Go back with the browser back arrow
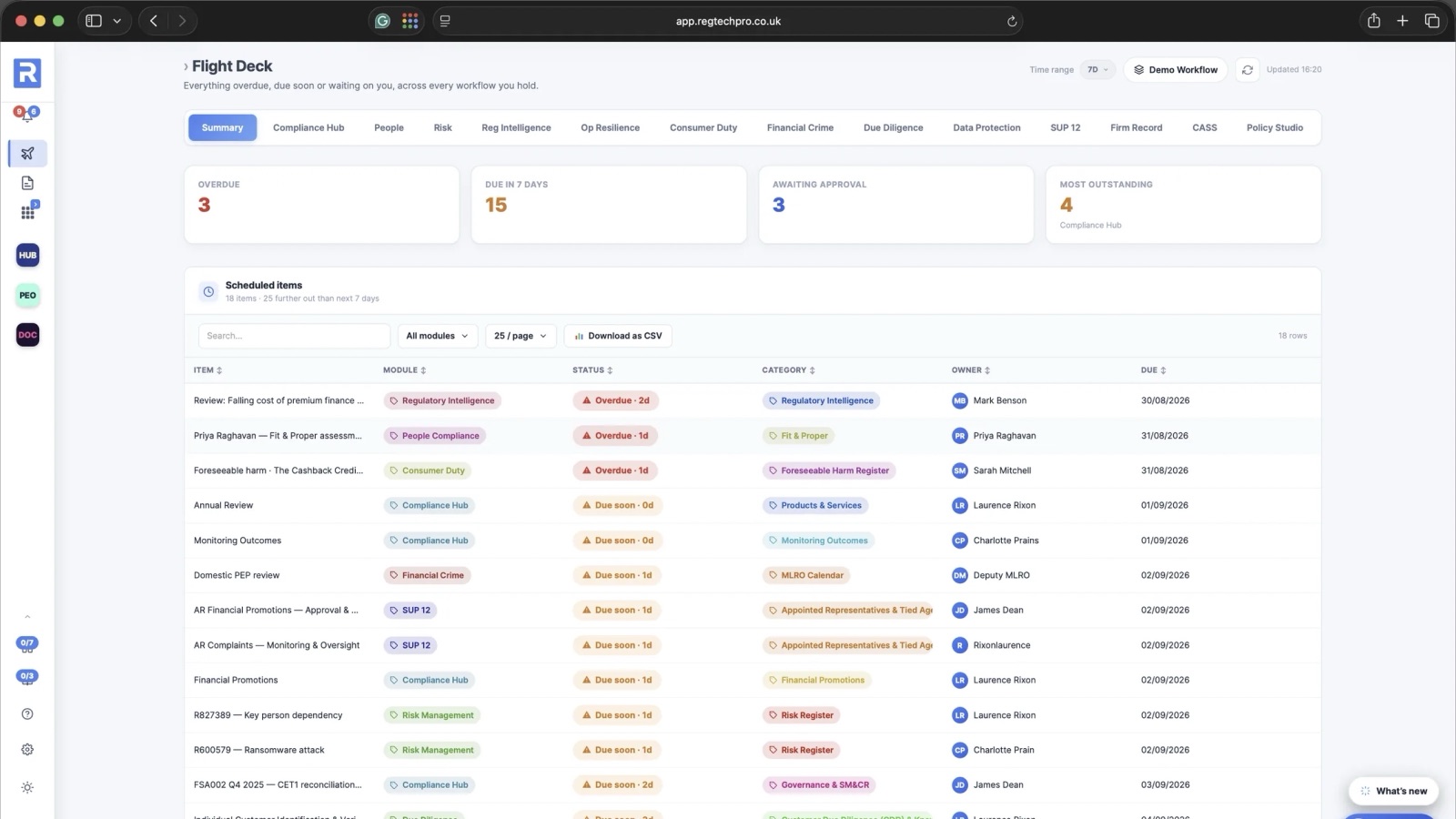 tap(154, 21)
